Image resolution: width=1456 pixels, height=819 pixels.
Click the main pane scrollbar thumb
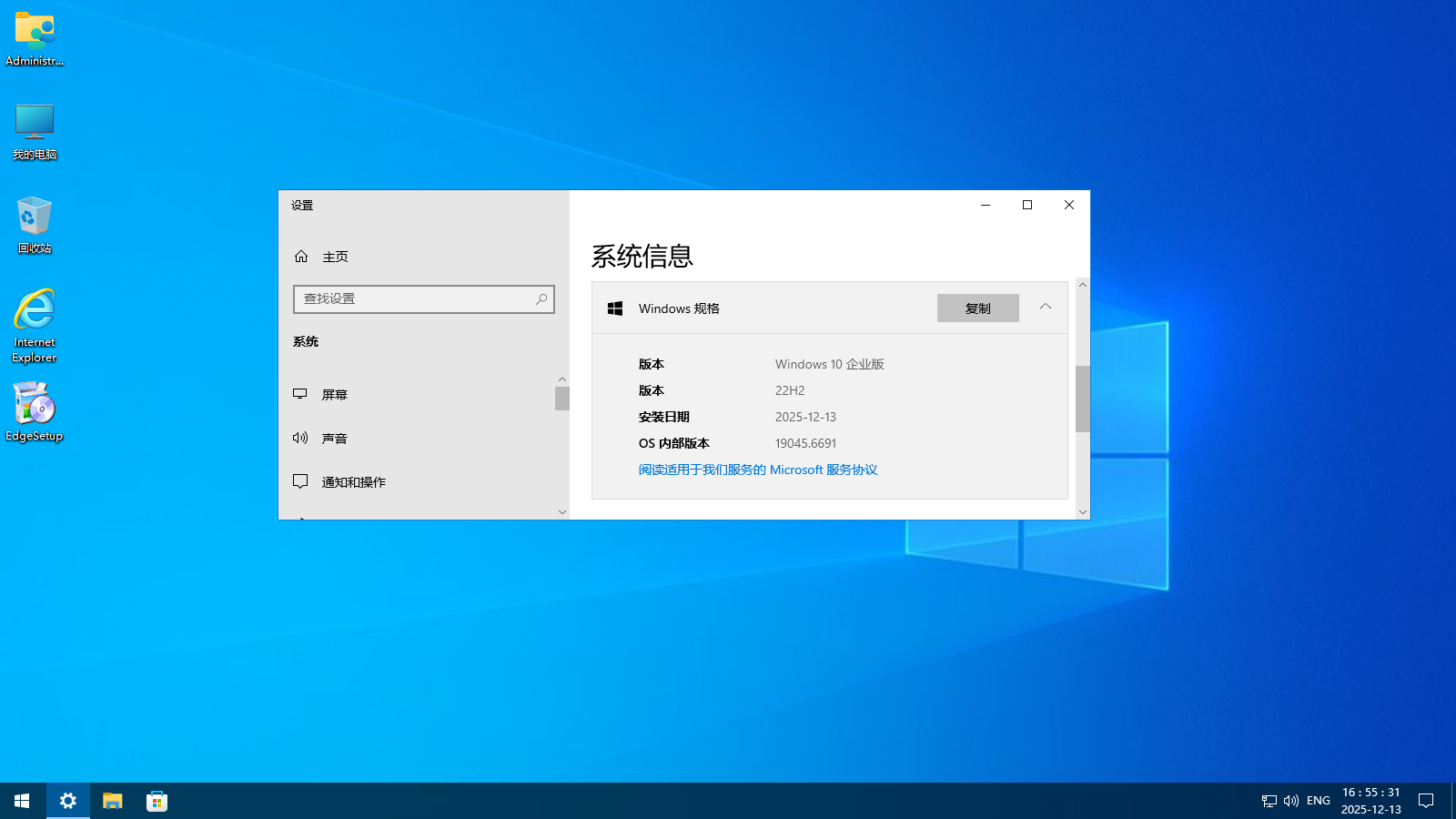pos(1083,399)
